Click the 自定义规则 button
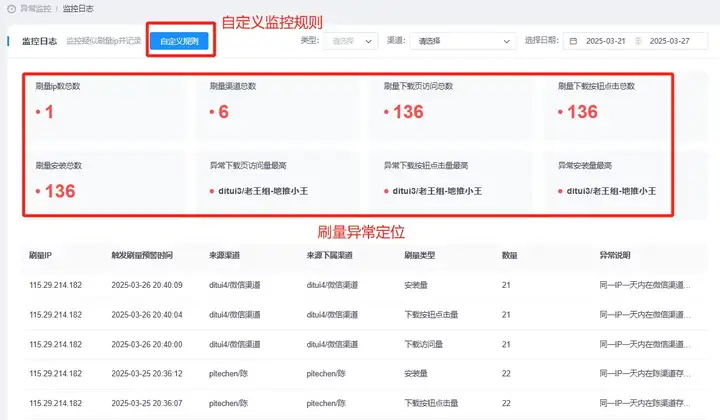The height and width of the screenshot is (420, 720). point(179,41)
